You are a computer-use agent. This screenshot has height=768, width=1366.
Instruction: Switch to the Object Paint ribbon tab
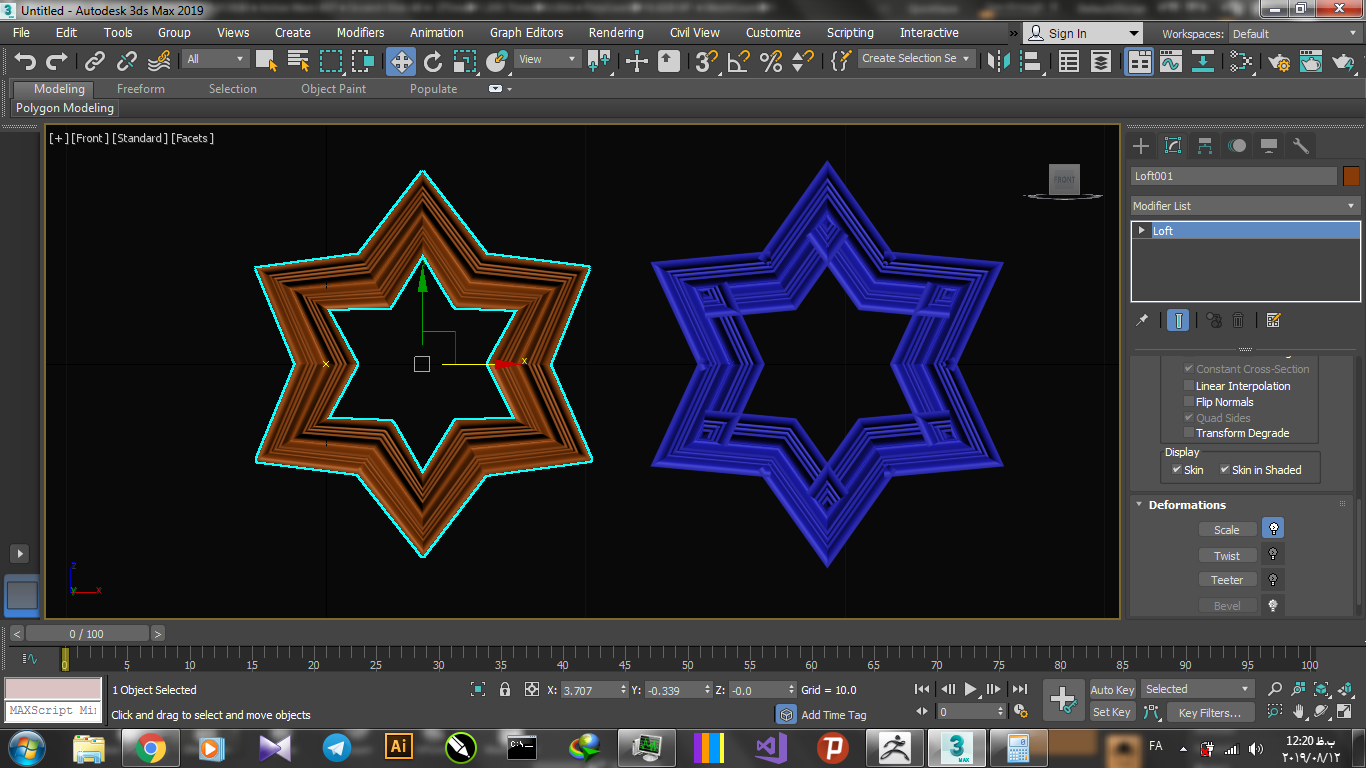pyautogui.click(x=333, y=89)
